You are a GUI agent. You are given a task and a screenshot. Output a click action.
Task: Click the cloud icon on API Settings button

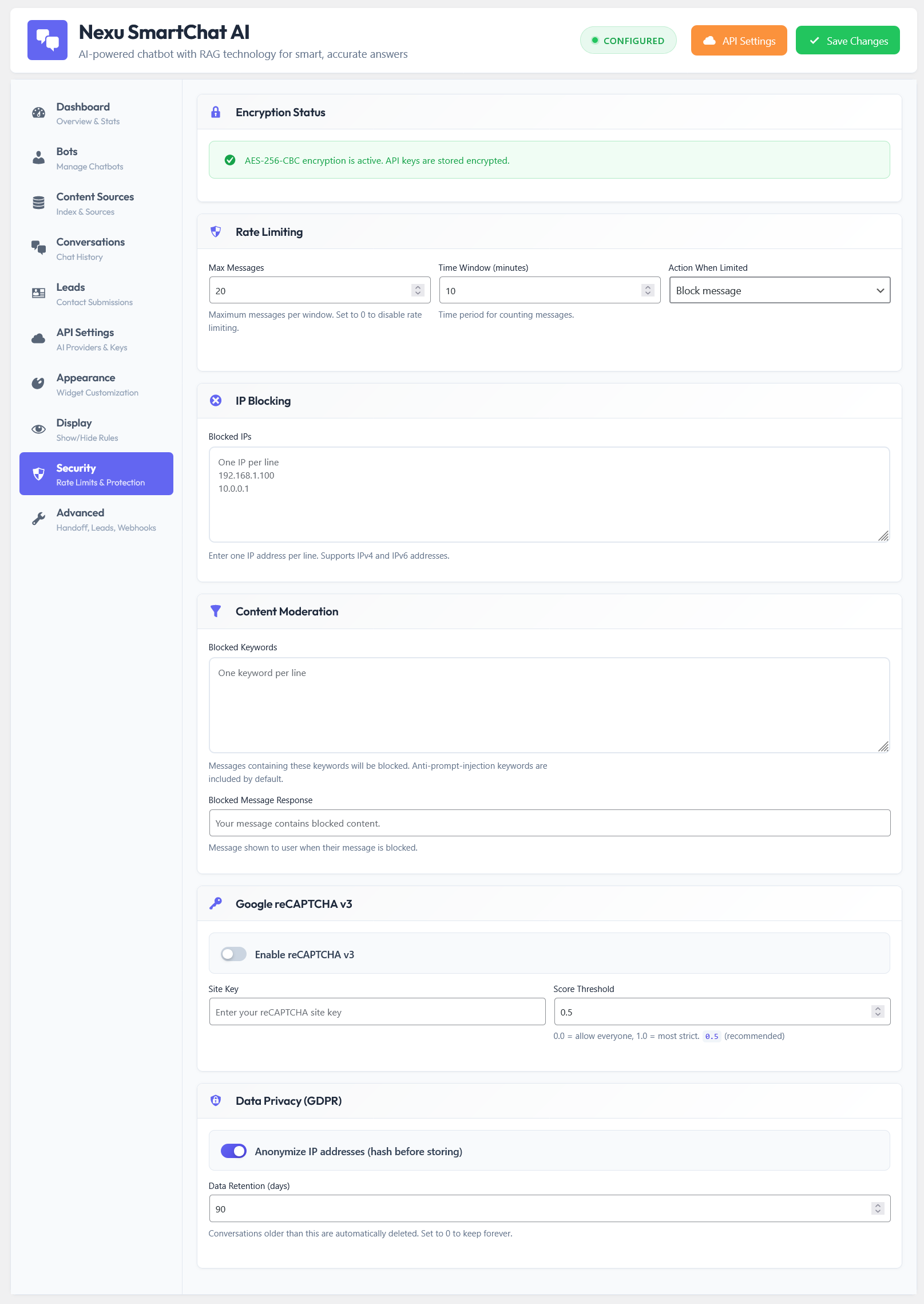[709, 41]
